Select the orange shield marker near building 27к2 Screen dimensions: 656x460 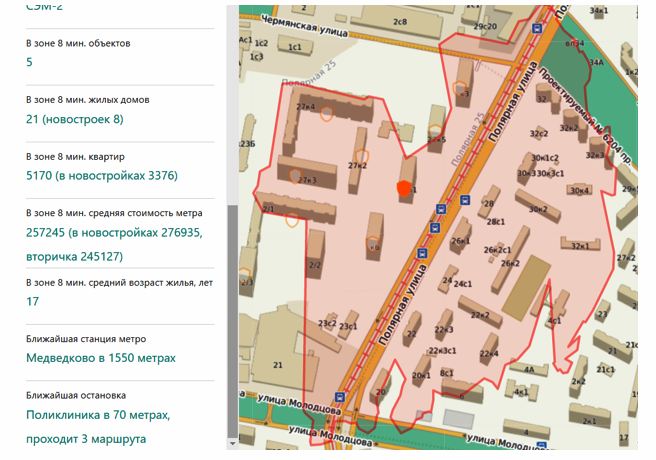[x=362, y=157]
